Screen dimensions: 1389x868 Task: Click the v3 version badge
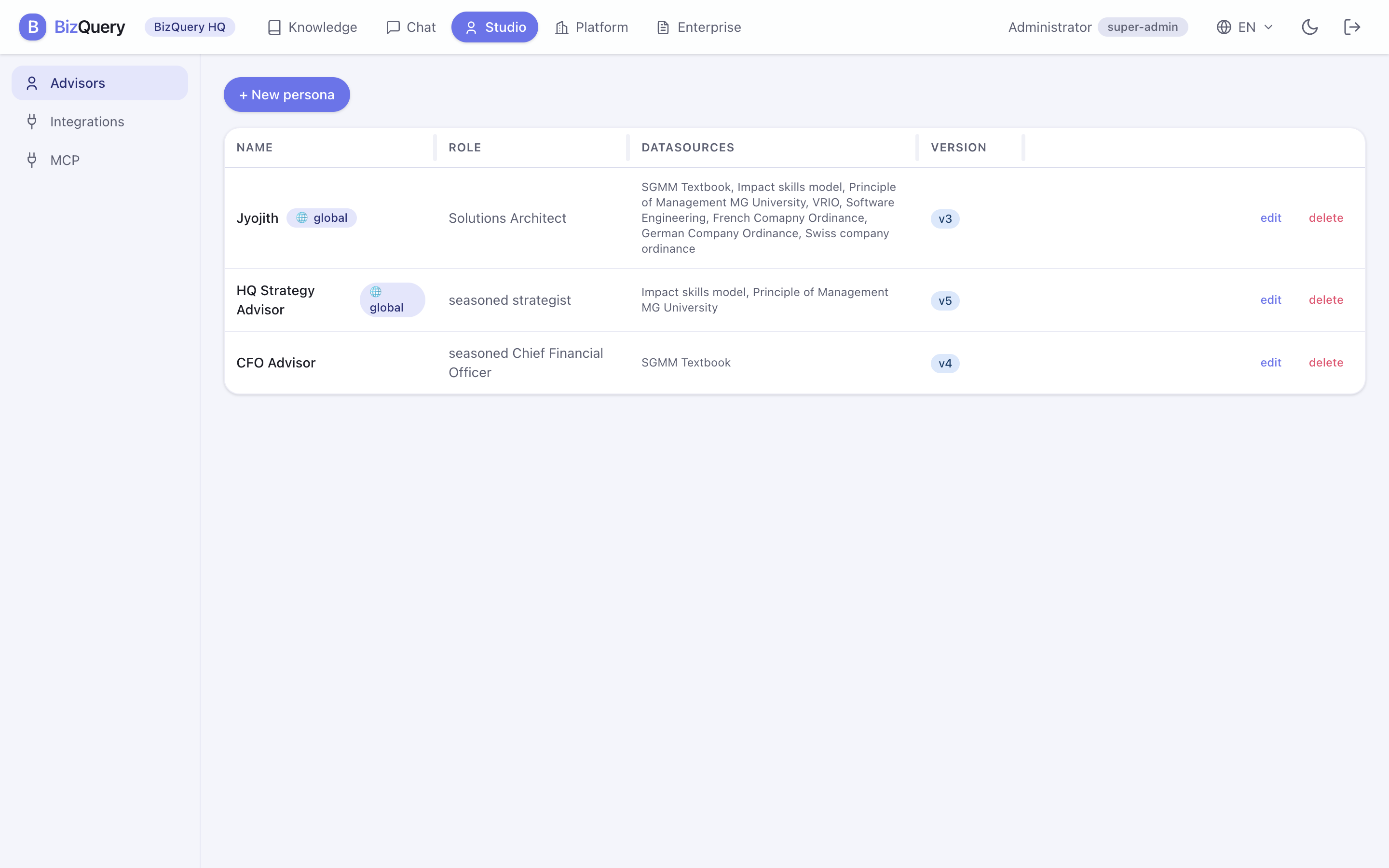pos(945,219)
